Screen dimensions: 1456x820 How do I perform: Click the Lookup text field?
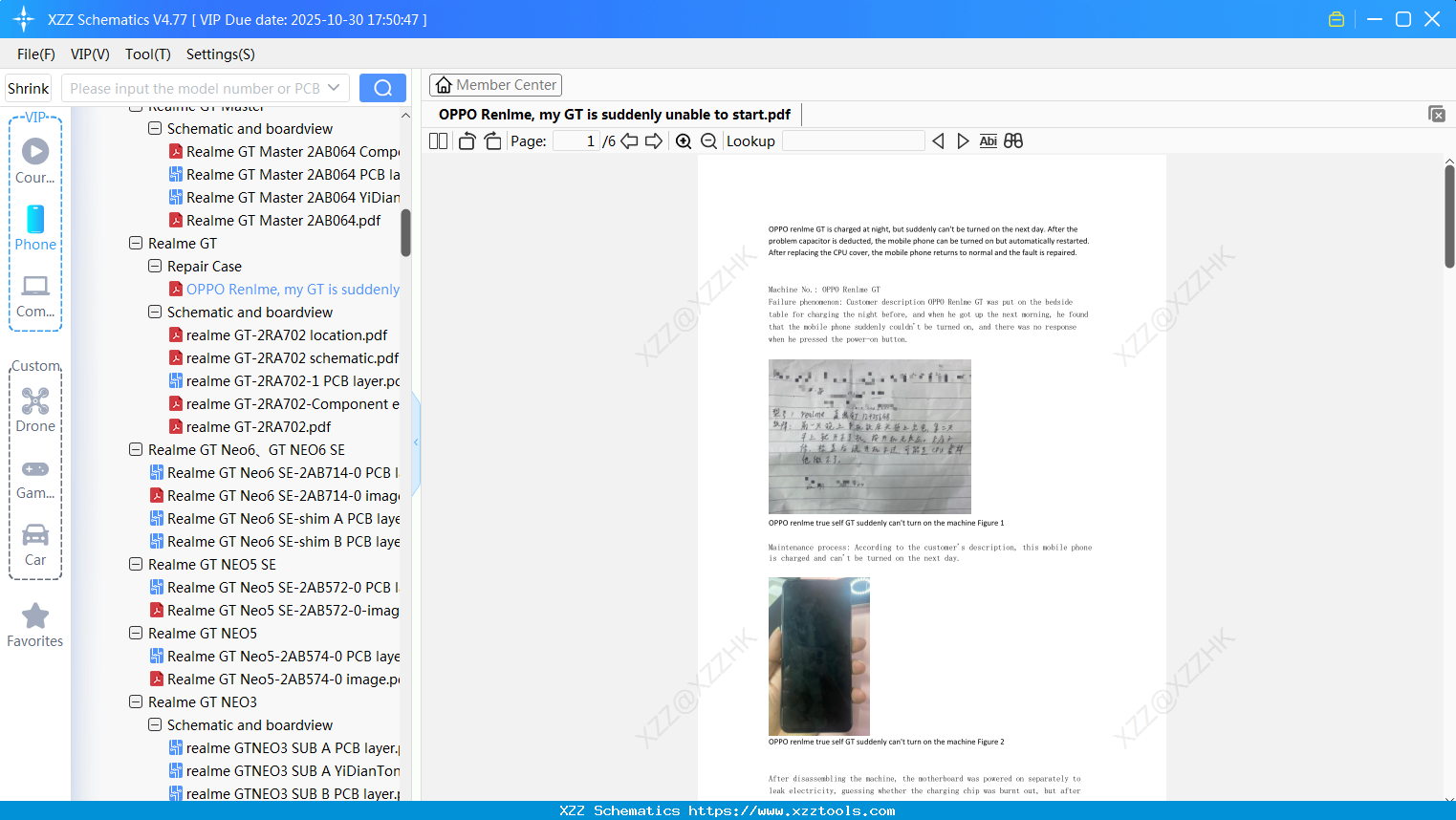click(x=854, y=141)
